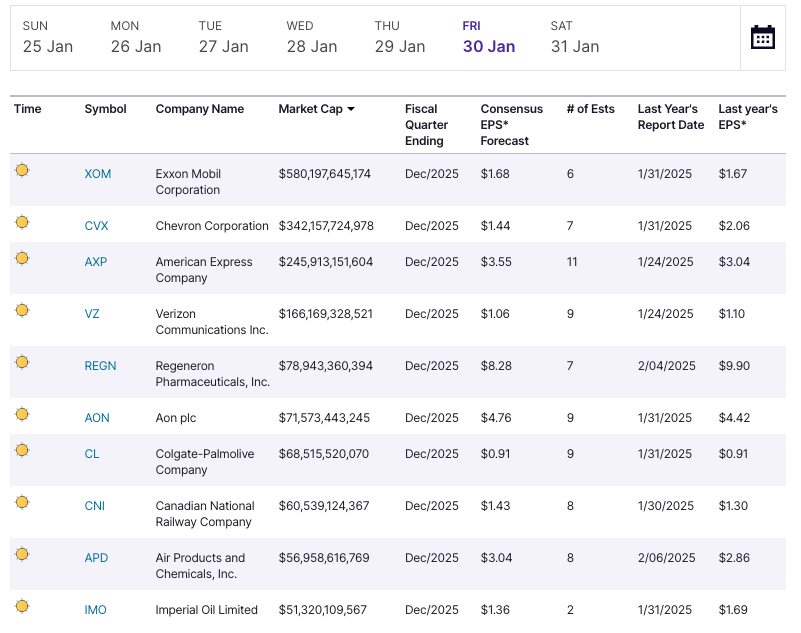Click the pre-market sun icon for CVX
Image resolution: width=801 pixels, height=633 pixels.
(x=22, y=223)
